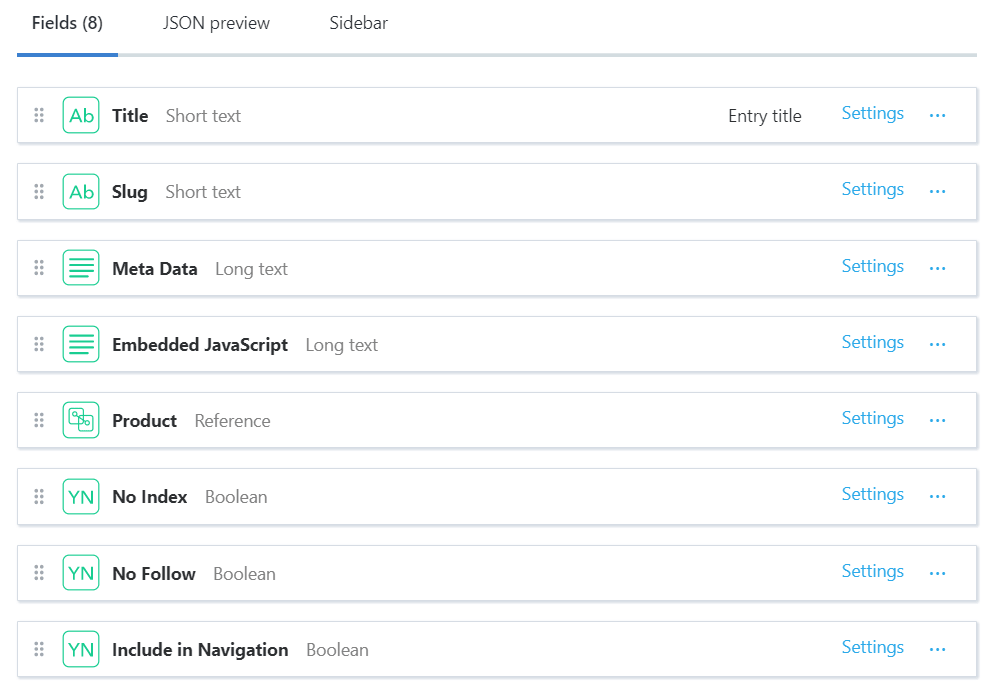Viewport: 998px width, 693px height.
Task: Expand the three-dot menu for No Follow
Action: [937, 574]
